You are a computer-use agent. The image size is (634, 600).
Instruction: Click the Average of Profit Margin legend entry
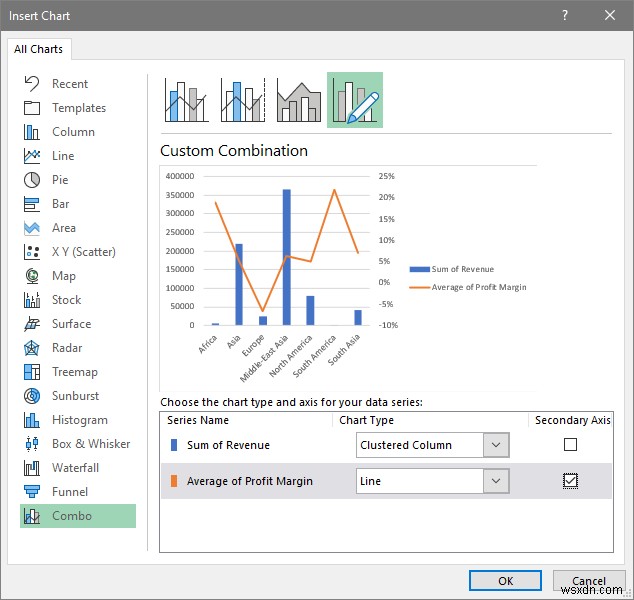coord(468,287)
